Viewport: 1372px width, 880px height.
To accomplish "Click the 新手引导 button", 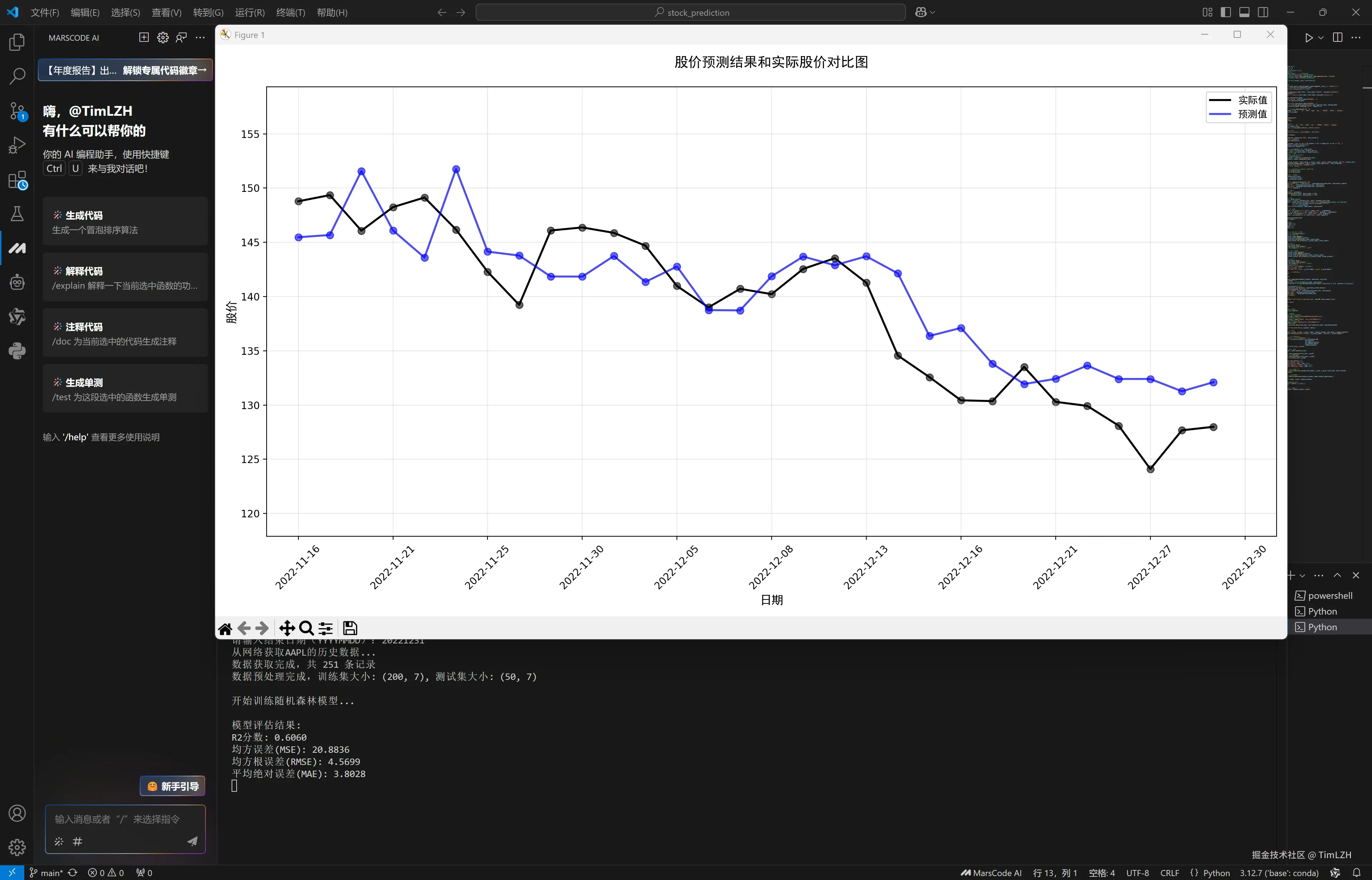I will [x=172, y=786].
